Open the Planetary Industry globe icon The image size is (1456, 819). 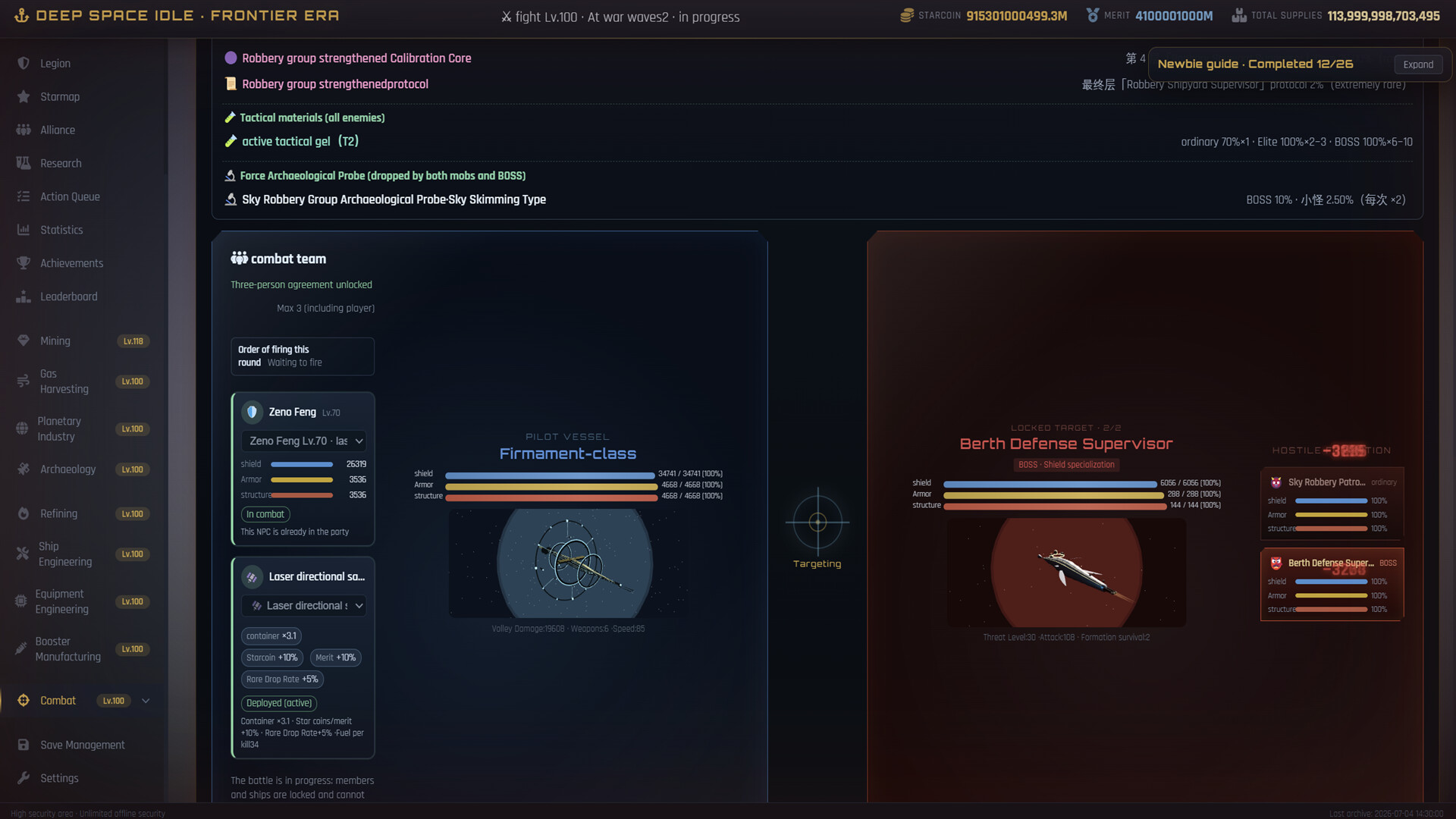(x=22, y=429)
